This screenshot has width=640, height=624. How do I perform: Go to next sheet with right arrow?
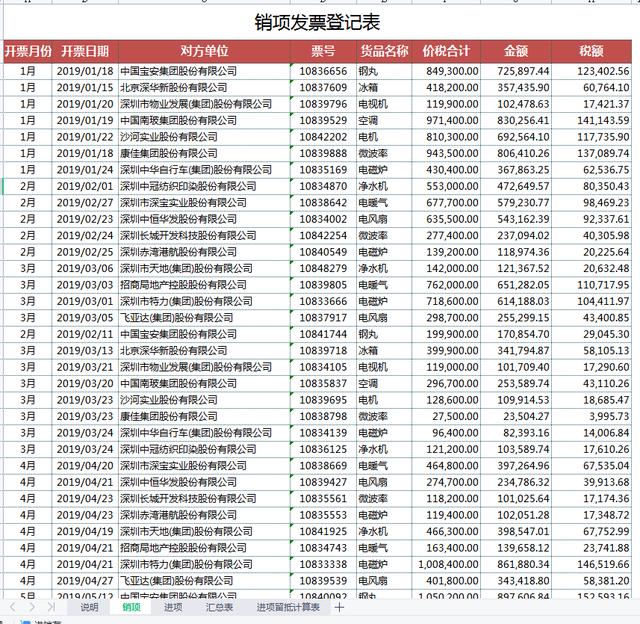[x=32, y=607]
